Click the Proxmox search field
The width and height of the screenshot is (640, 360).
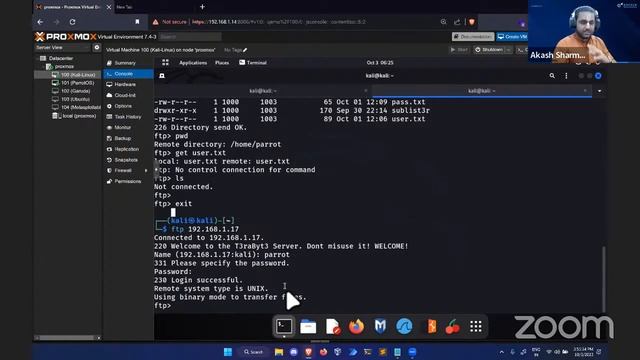190,37
